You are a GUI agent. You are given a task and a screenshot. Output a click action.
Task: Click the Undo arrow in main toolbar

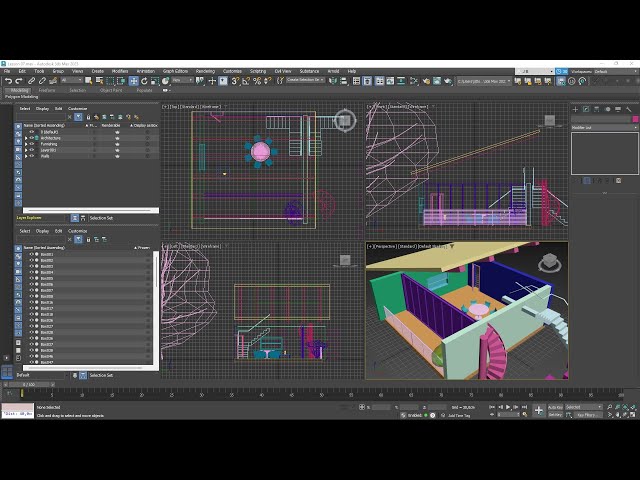coord(8,81)
